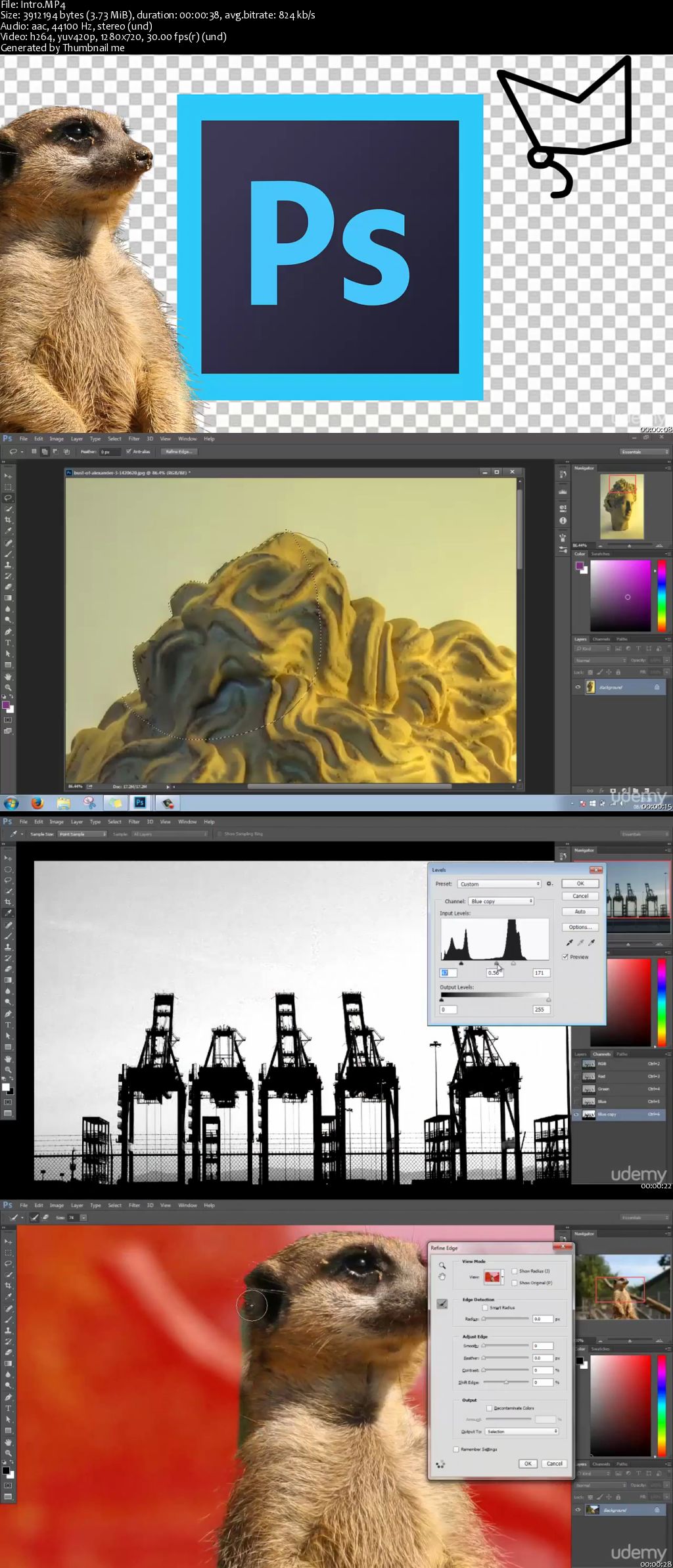673x1568 pixels.
Task: Click Levels midtone input slider handle
Action: pos(497,964)
